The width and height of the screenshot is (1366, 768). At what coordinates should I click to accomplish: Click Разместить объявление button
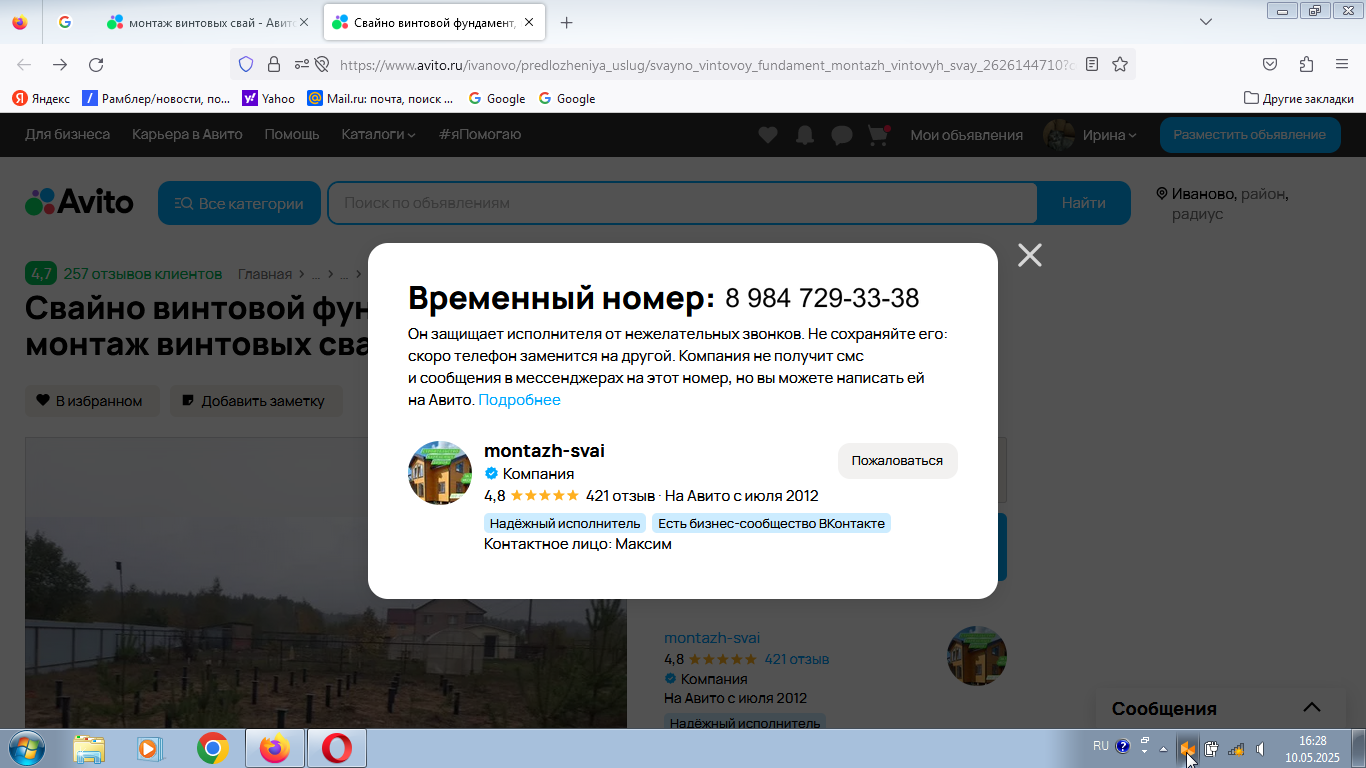(x=1249, y=135)
